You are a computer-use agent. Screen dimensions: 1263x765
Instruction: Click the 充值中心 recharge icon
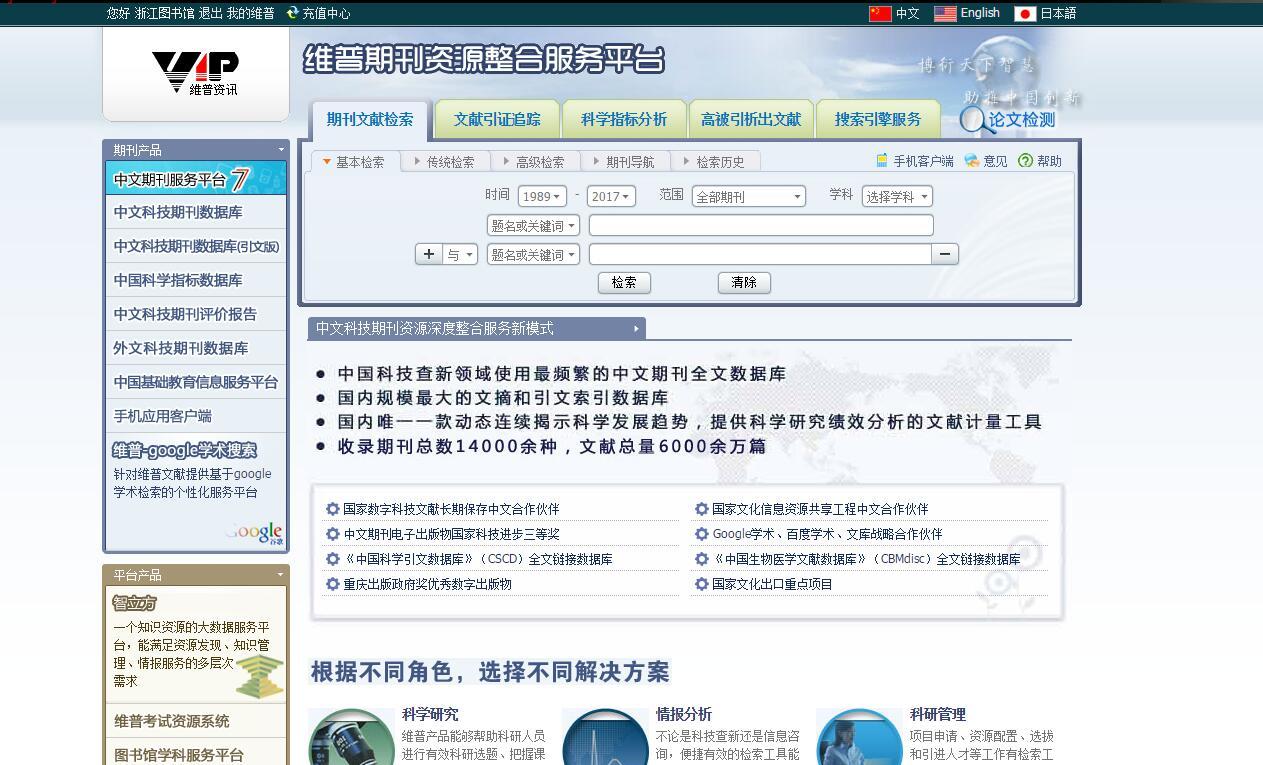click(292, 13)
